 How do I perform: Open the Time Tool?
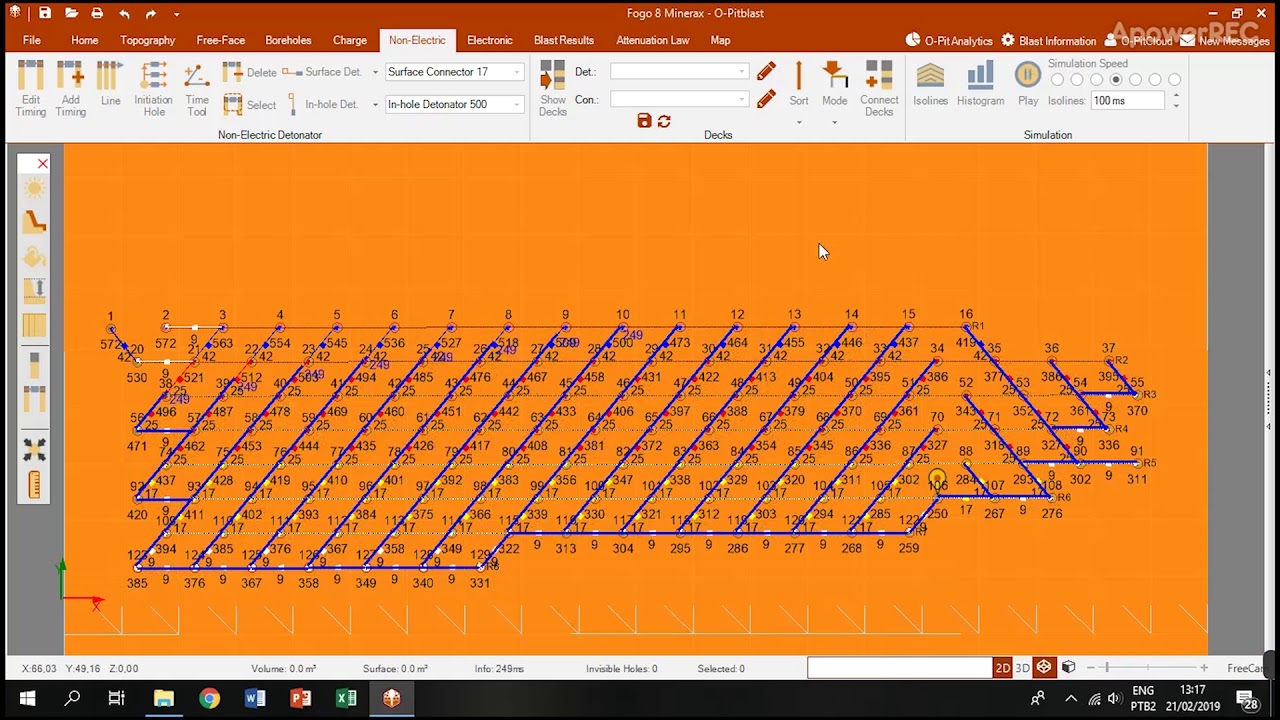click(x=197, y=89)
